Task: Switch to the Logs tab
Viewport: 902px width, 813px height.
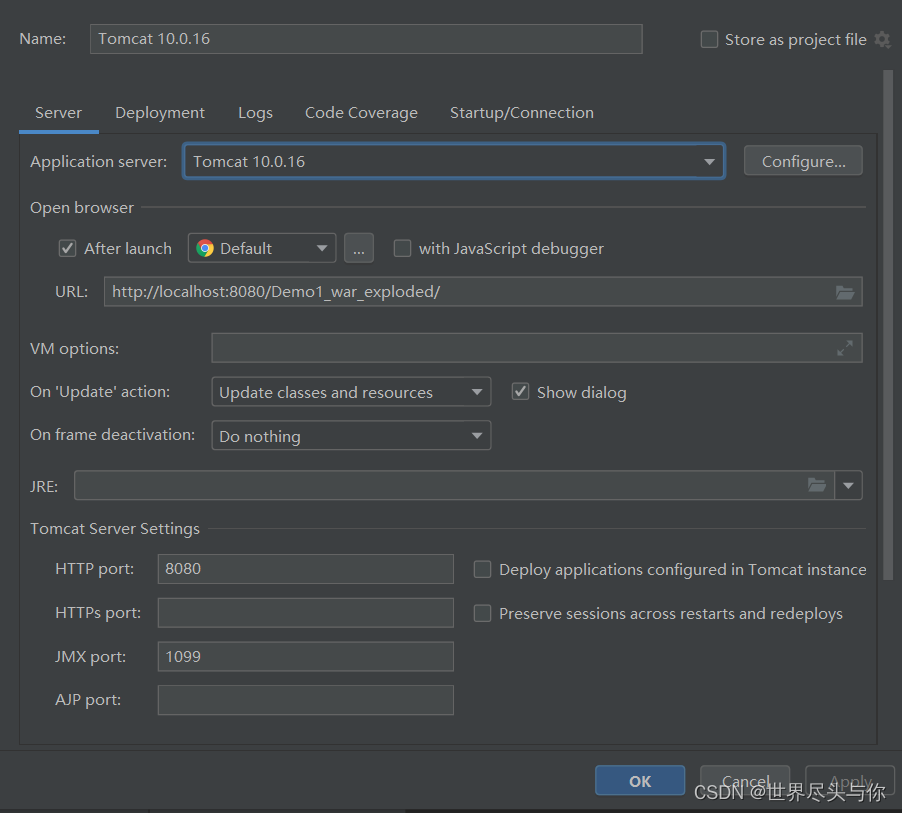Action: (x=255, y=113)
